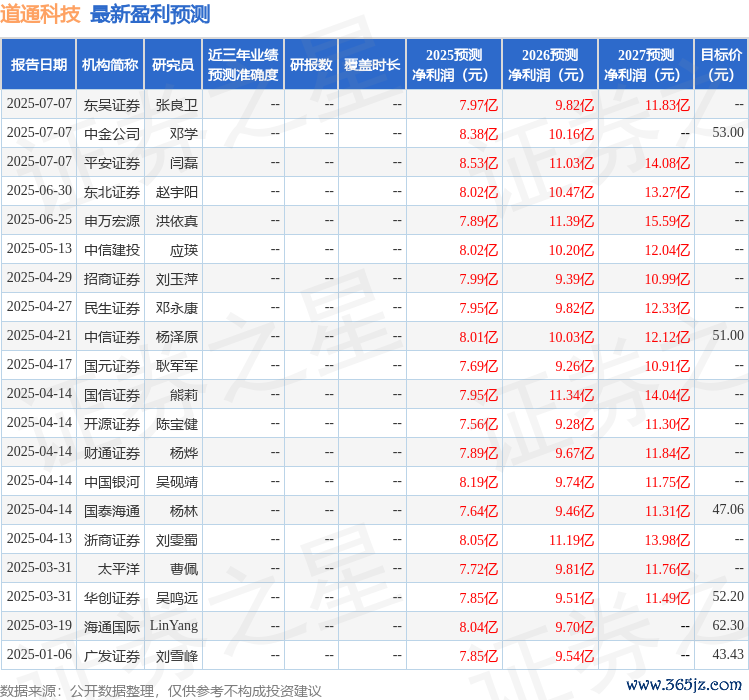Select the 机构简称 column header
This screenshot has width=749, height=700.
[x=110, y=65]
